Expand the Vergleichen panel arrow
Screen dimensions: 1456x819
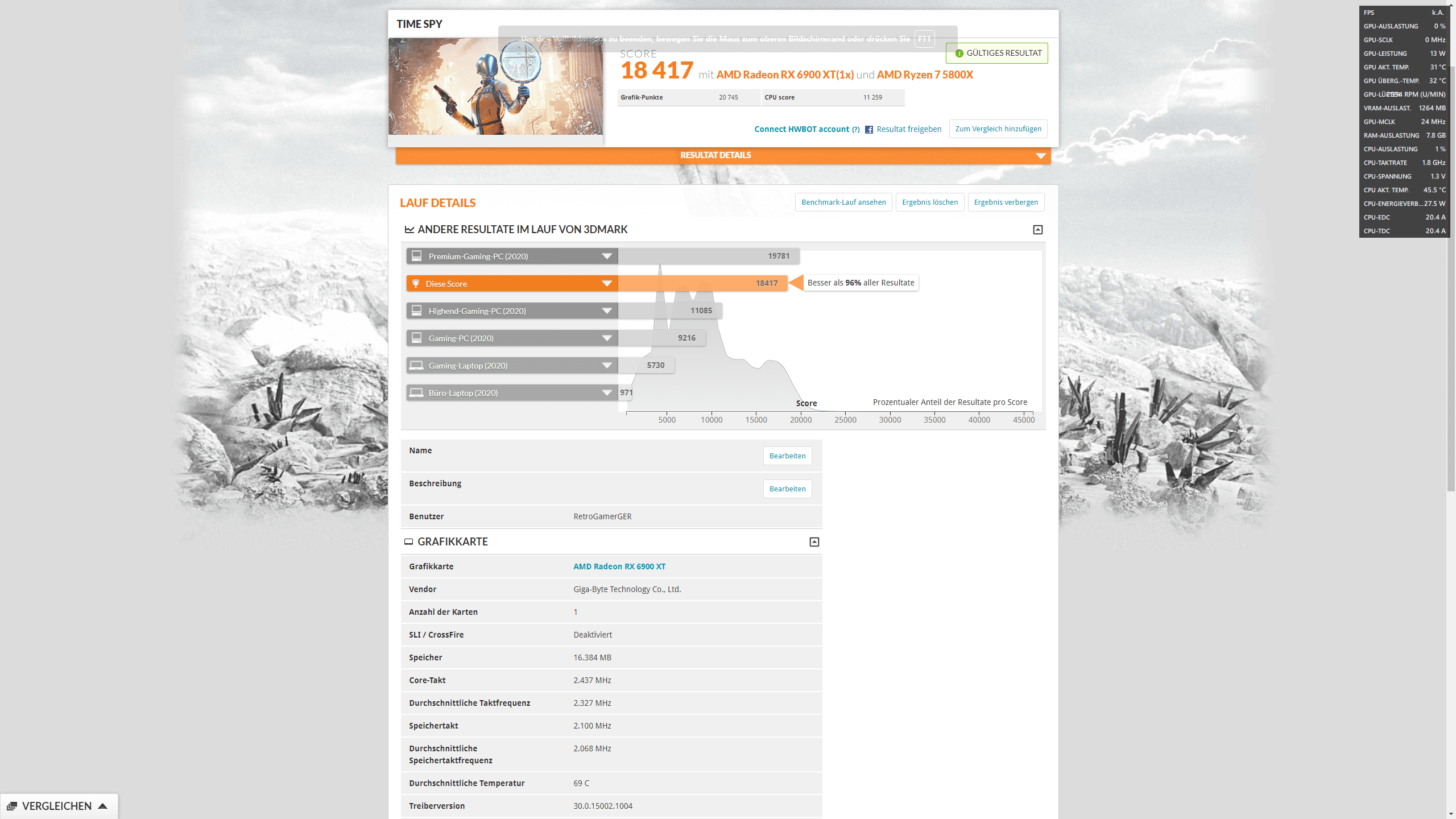coord(102,806)
